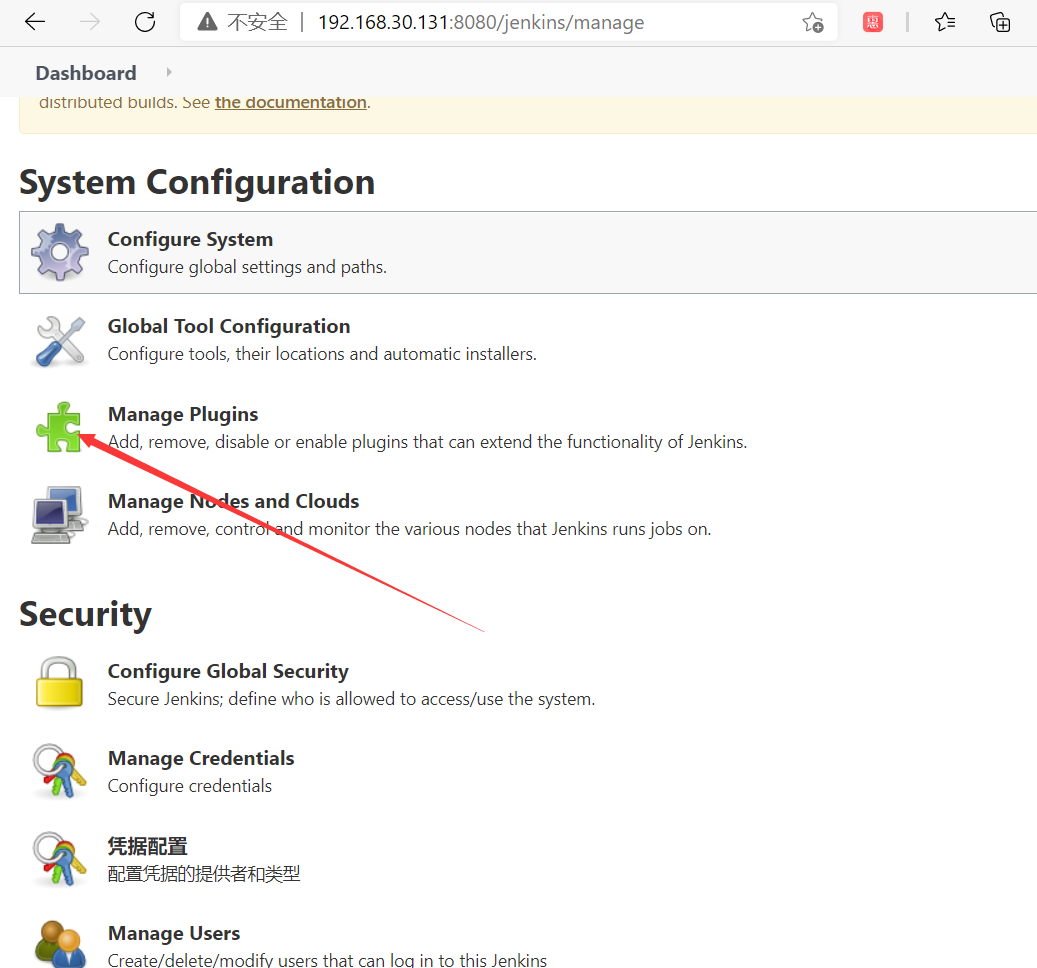Click 'Add, remove, control and monitor the various nodes' text
The height and width of the screenshot is (968, 1037).
(409, 529)
